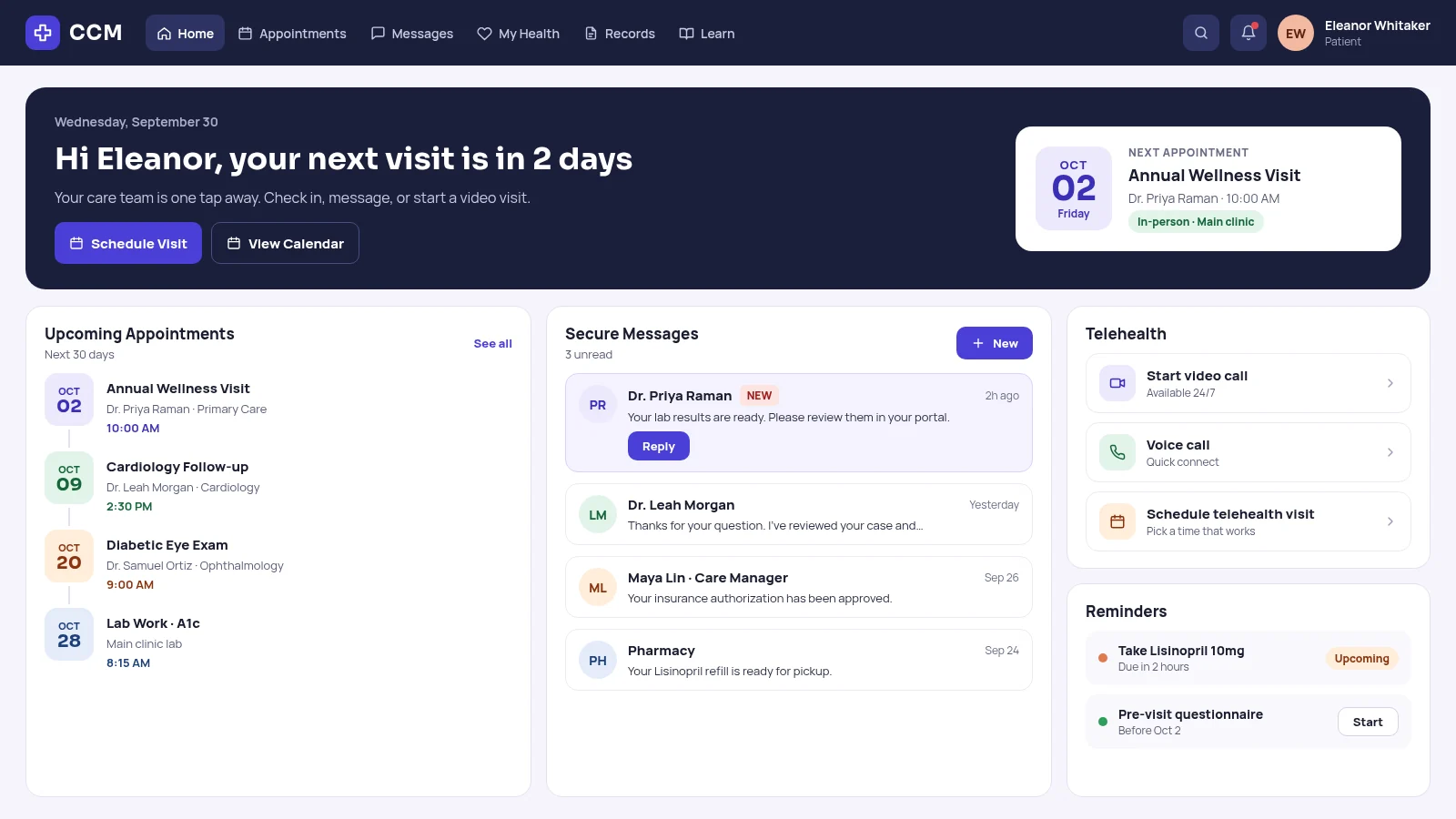1456x819 pixels.
Task: Expand the Schedule telehealth visit chevron
Action: coord(1390,521)
